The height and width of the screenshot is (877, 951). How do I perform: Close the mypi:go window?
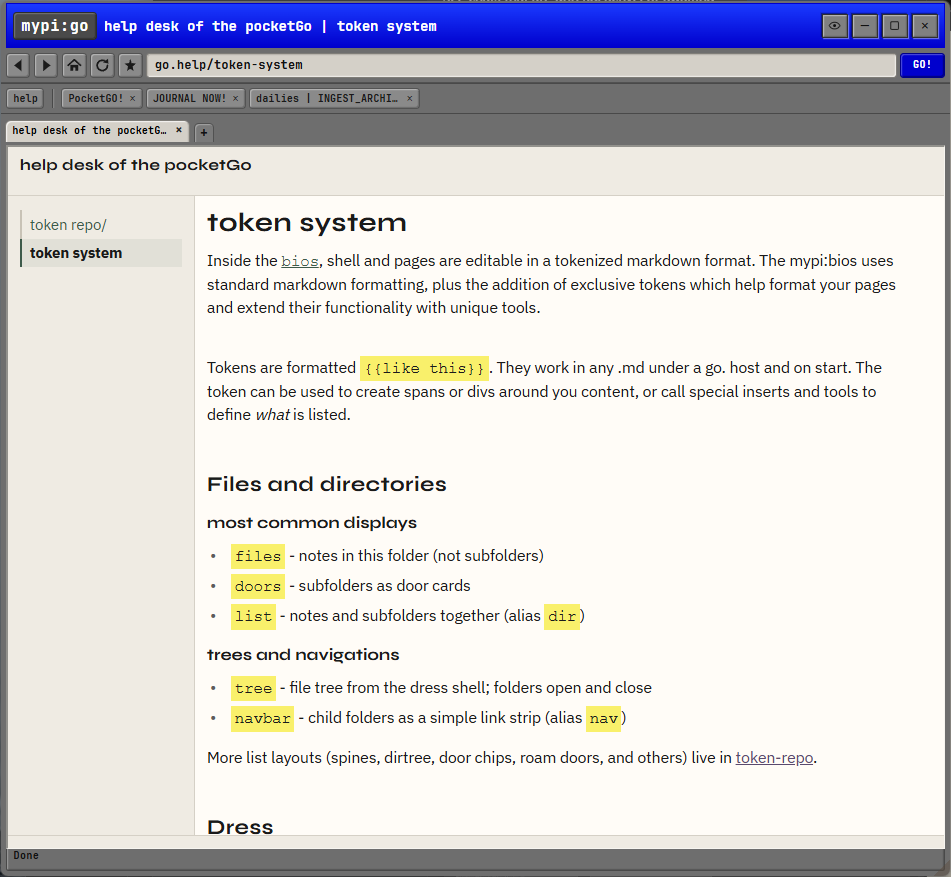coord(925,26)
